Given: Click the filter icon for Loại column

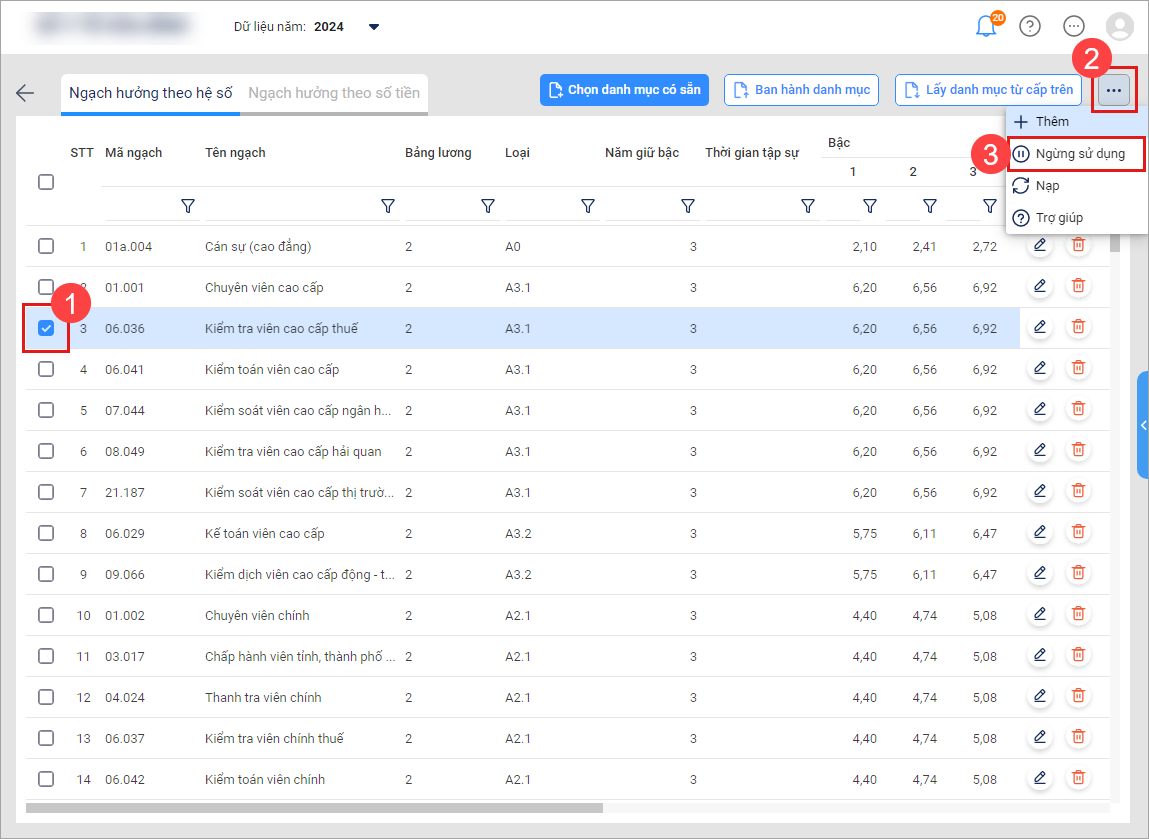Looking at the screenshot, I should tap(588, 207).
